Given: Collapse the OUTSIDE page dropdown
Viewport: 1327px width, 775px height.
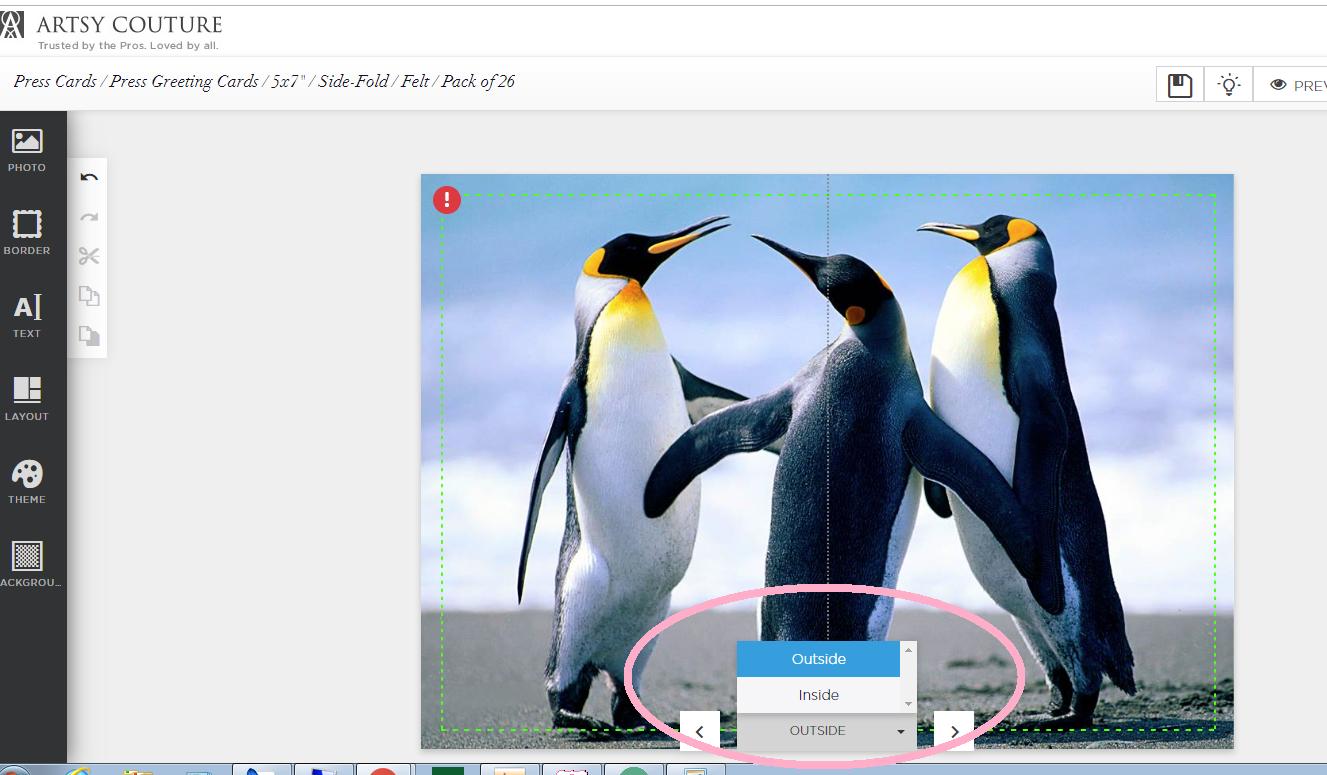Looking at the screenshot, I should pos(826,731).
